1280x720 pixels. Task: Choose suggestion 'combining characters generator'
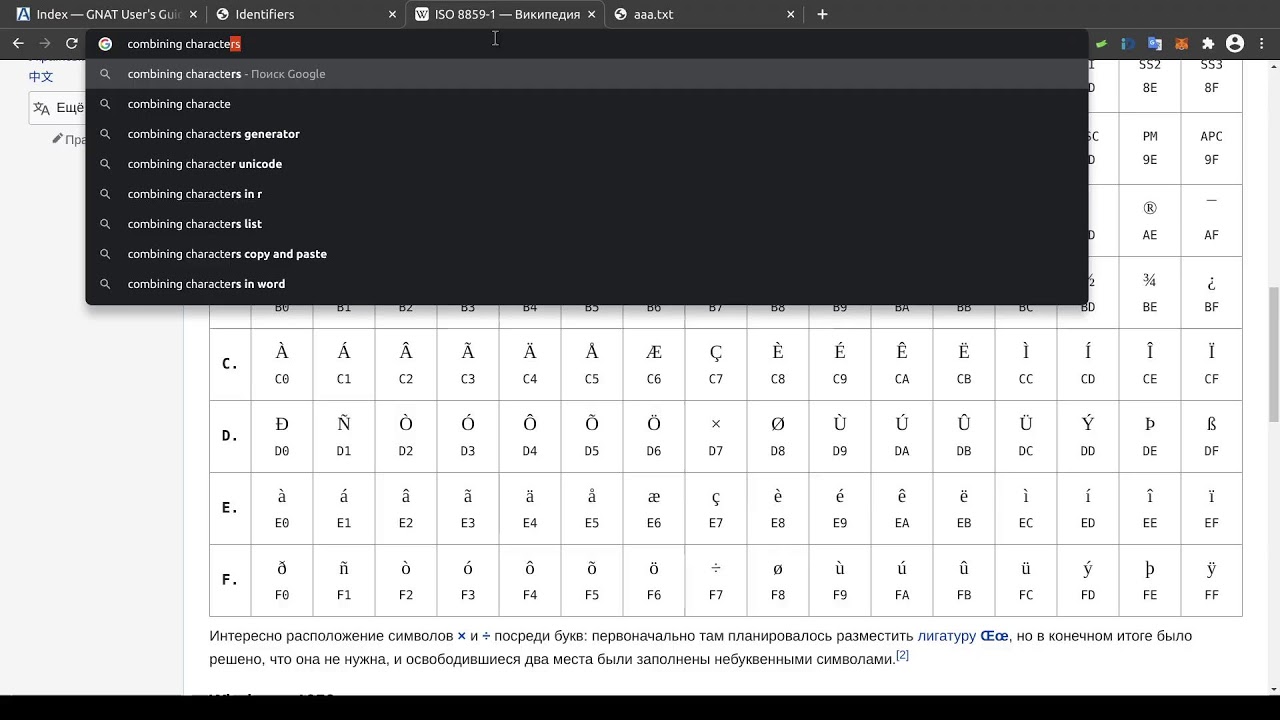click(x=213, y=134)
